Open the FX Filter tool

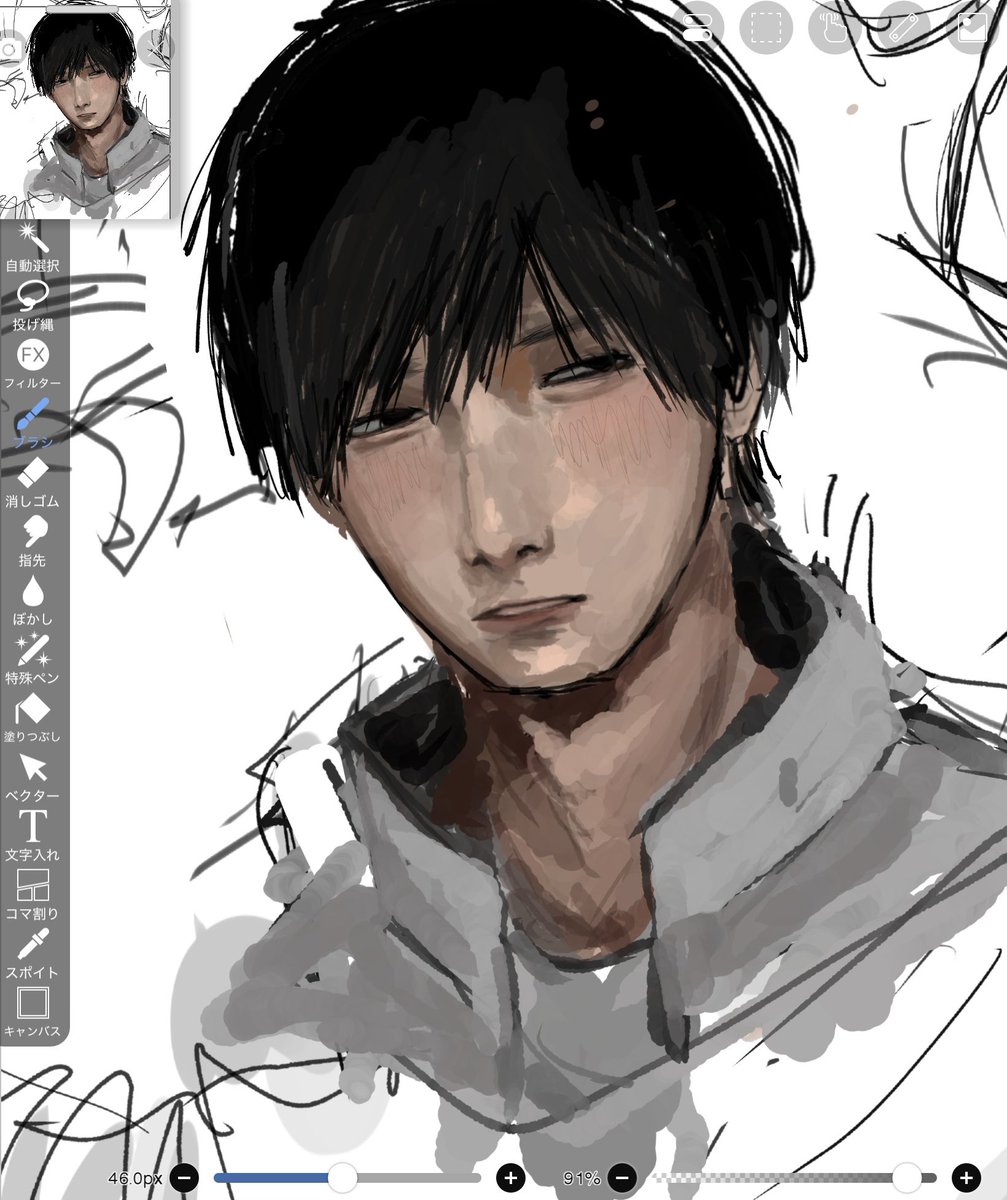pos(33,364)
